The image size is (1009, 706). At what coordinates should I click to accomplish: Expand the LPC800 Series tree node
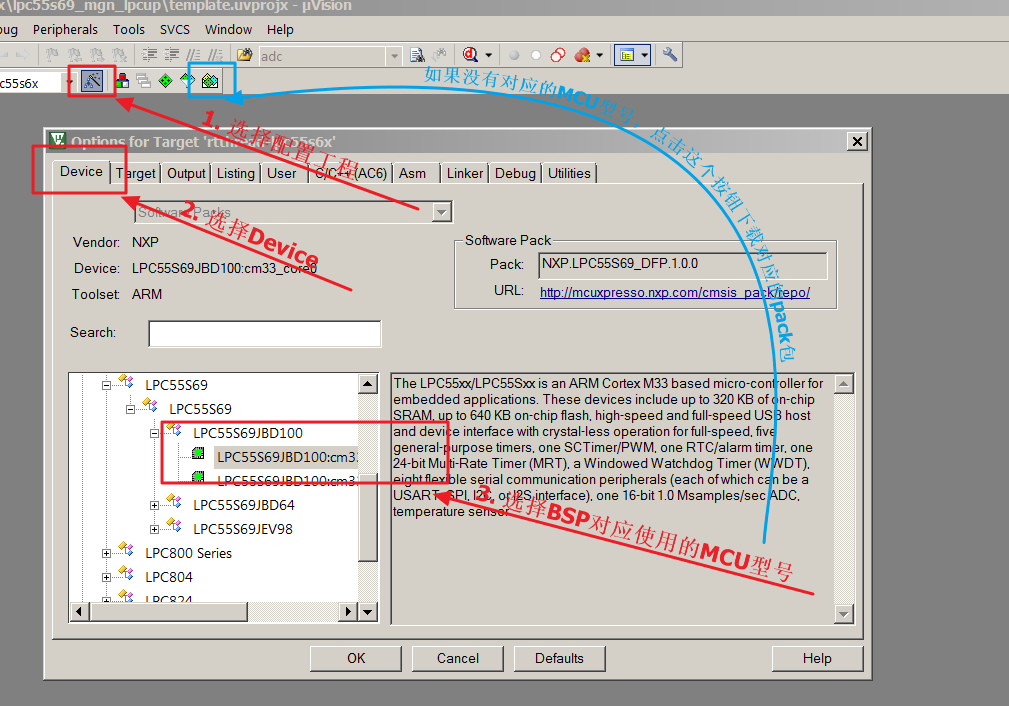click(106, 553)
